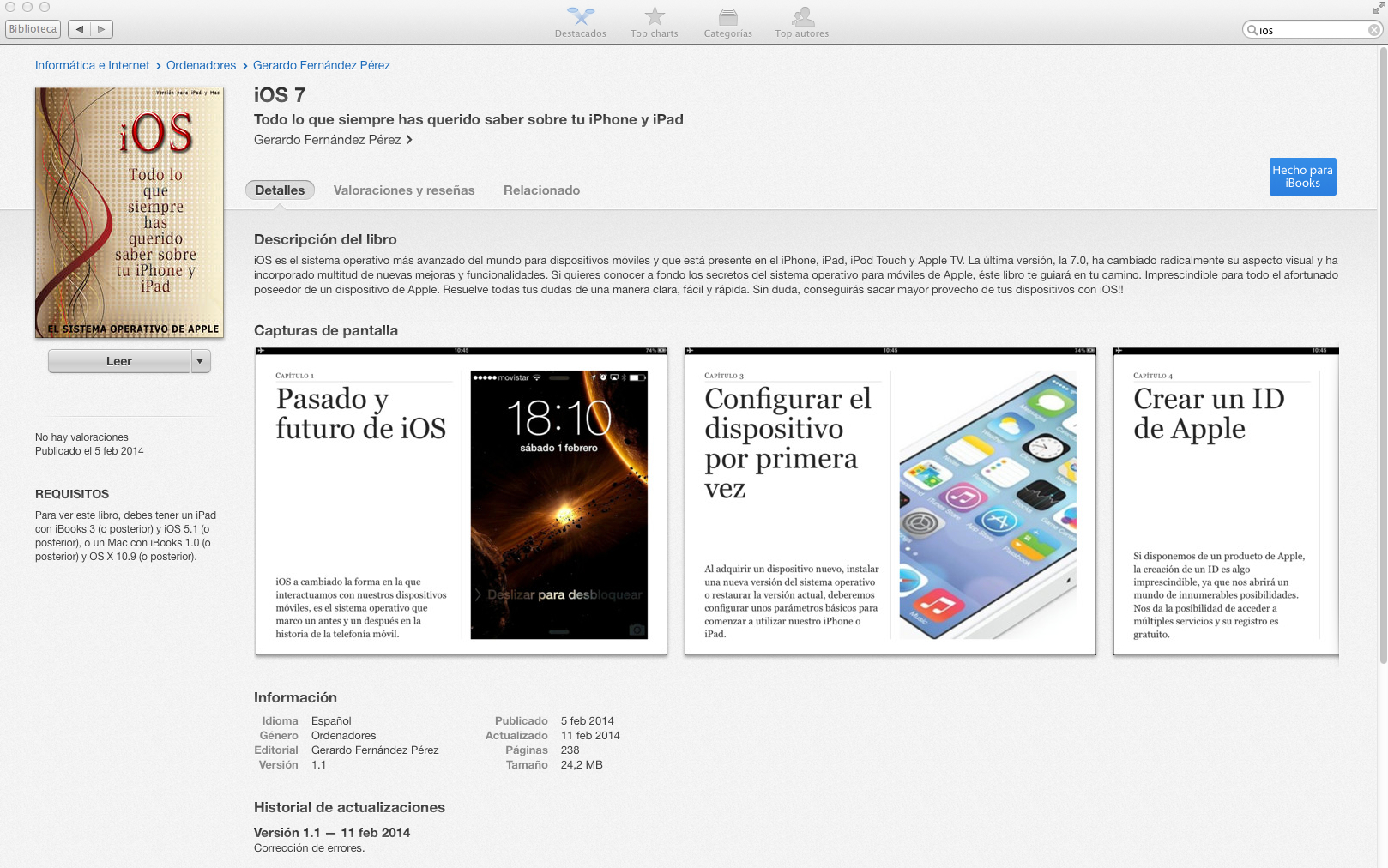Screen dimensions: 1388x868
Task: Open the Crear un ID de Apple screenshot
Action: tap(1226, 501)
